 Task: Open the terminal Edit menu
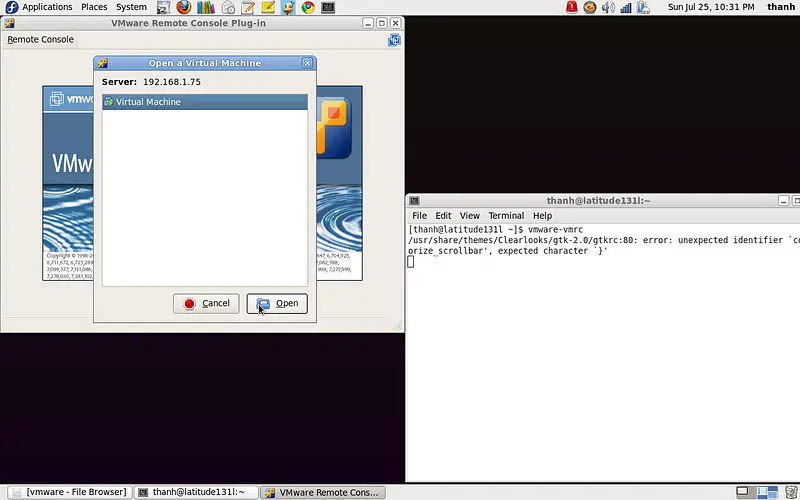click(x=443, y=216)
